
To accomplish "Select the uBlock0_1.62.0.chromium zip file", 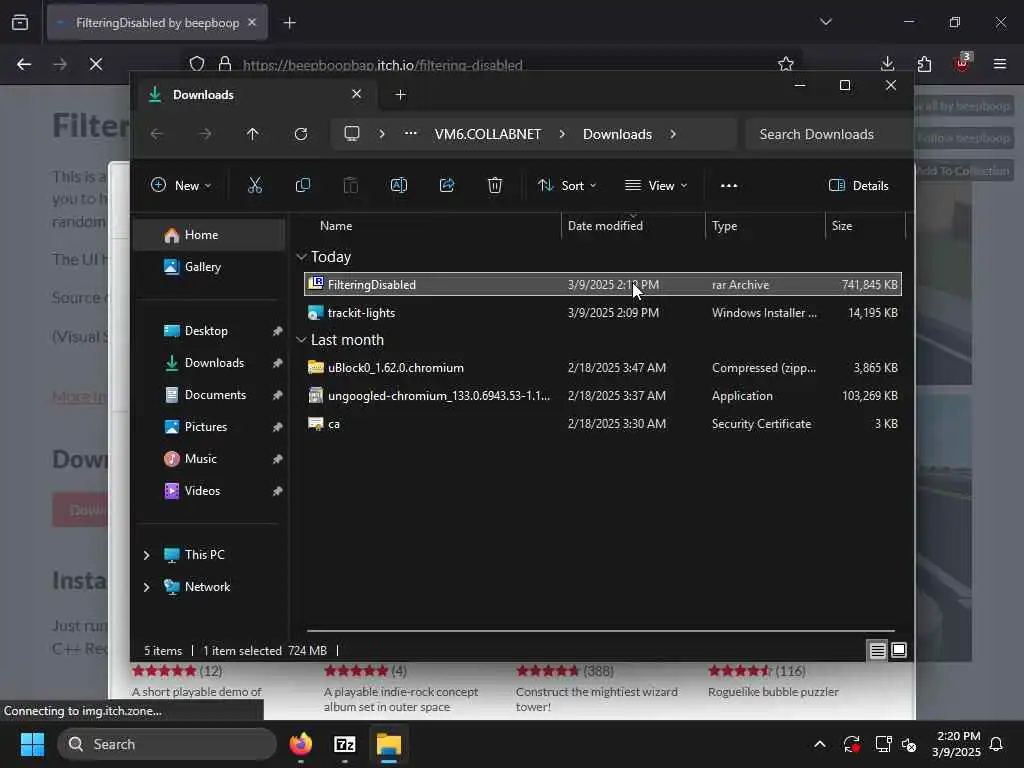I will click(603, 368).
